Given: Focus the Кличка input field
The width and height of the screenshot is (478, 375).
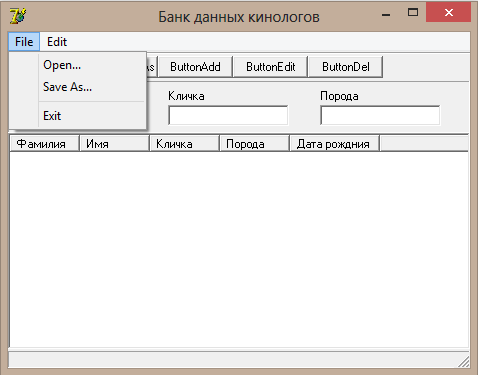Looking at the screenshot, I should (x=228, y=115).
